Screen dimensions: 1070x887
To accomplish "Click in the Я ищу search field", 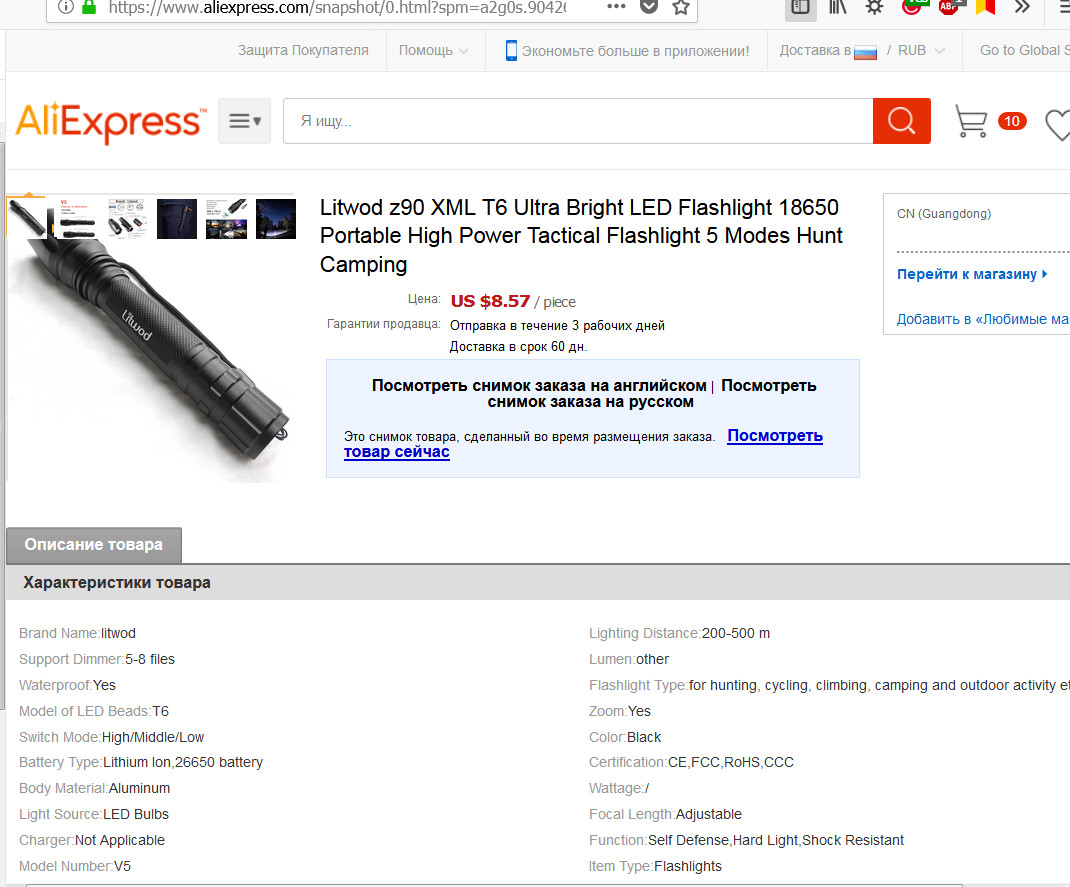I will 578,121.
